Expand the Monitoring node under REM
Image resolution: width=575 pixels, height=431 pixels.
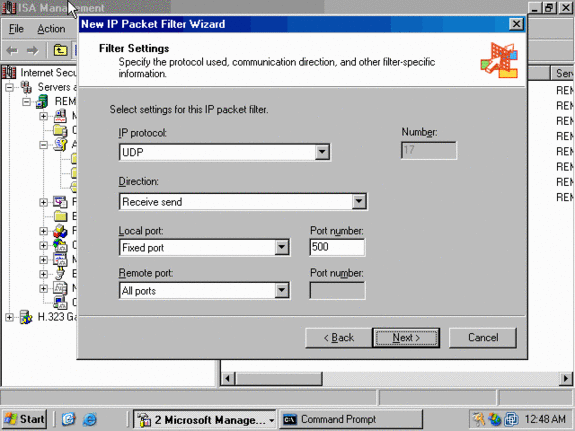click(44, 116)
